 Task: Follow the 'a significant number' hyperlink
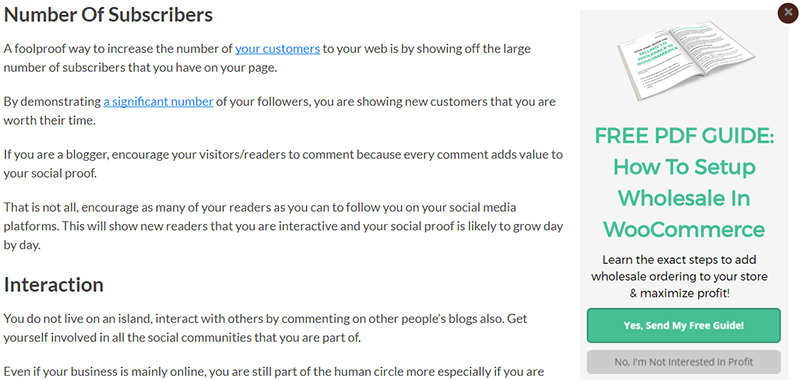tap(158, 102)
